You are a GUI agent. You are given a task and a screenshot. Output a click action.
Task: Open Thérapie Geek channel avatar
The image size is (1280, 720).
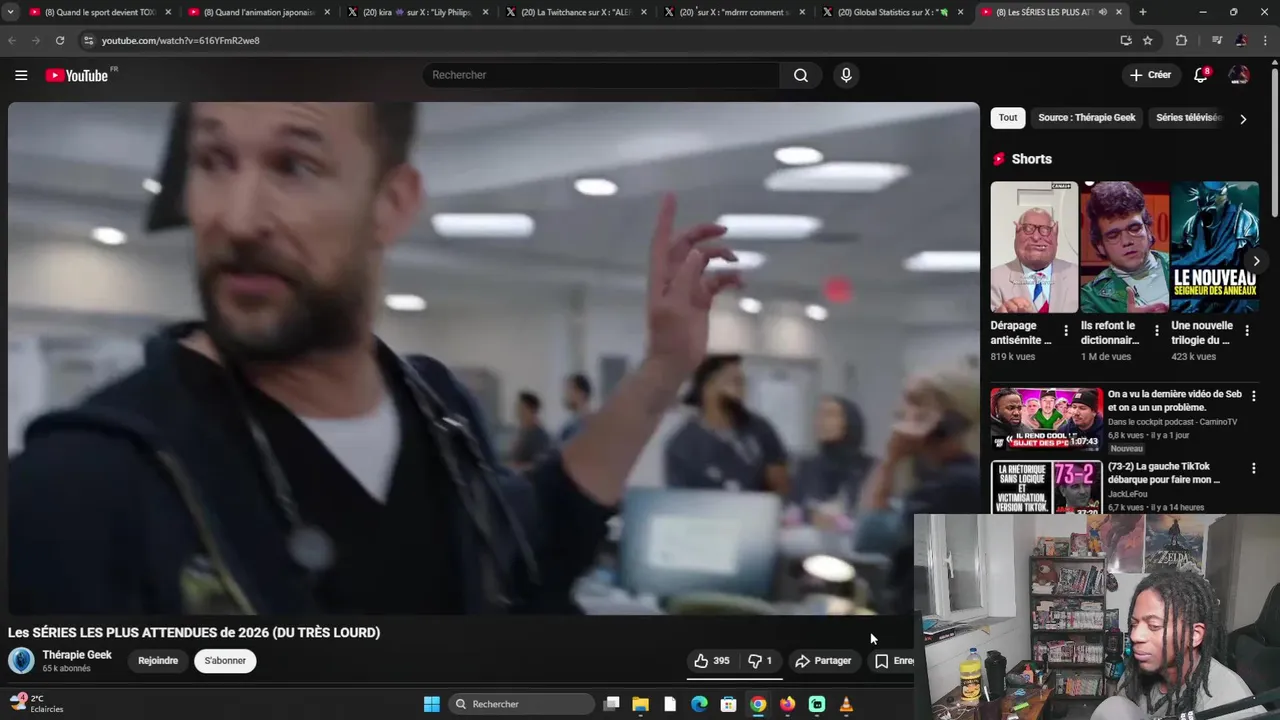click(x=21, y=660)
